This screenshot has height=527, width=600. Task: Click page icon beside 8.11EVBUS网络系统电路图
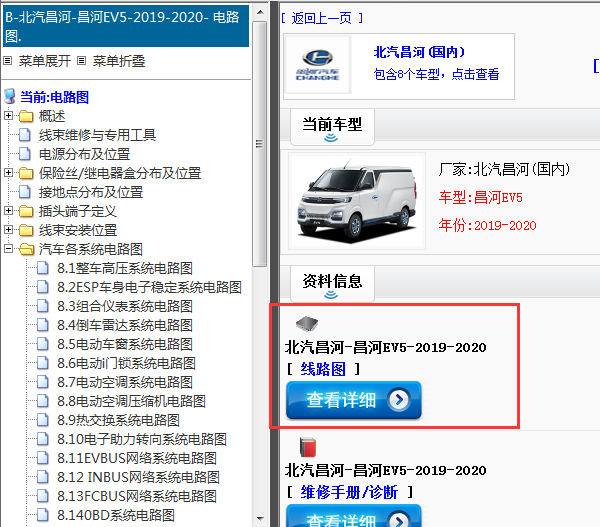click(43, 458)
